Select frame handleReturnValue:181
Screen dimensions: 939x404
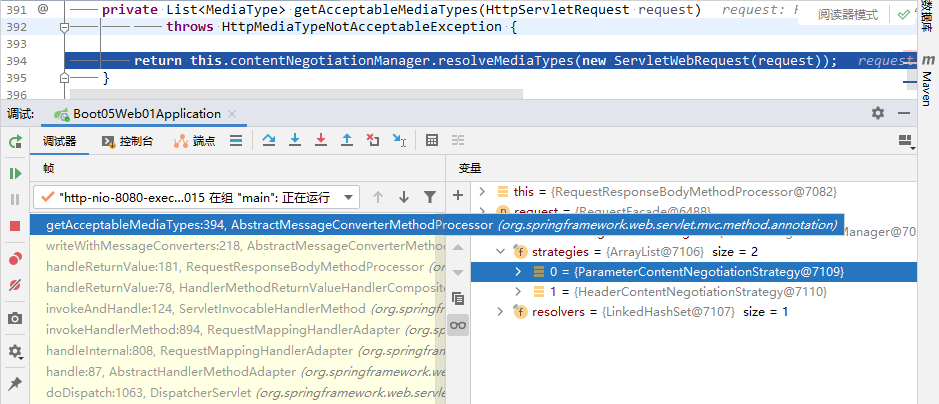238,267
